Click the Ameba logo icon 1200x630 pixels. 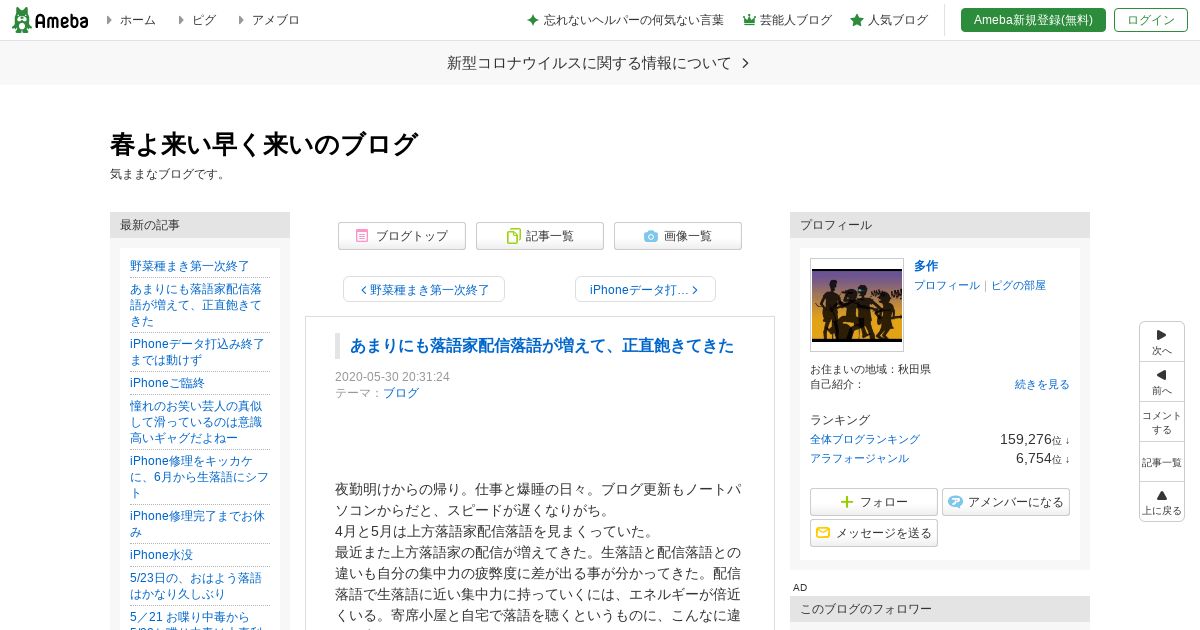tap(50, 20)
